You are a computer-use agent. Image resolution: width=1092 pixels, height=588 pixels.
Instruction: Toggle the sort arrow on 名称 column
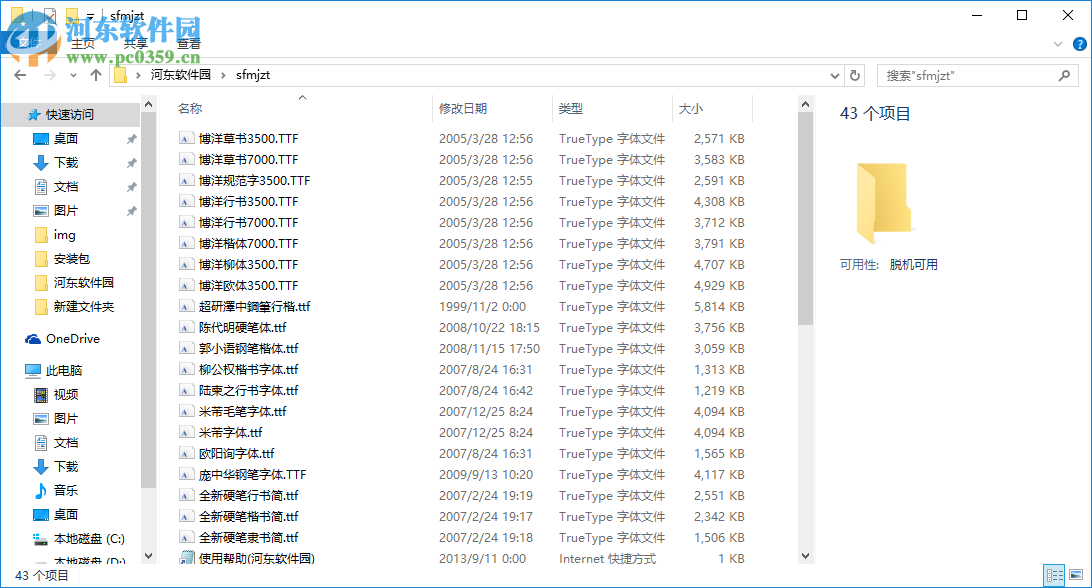(302, 98)
